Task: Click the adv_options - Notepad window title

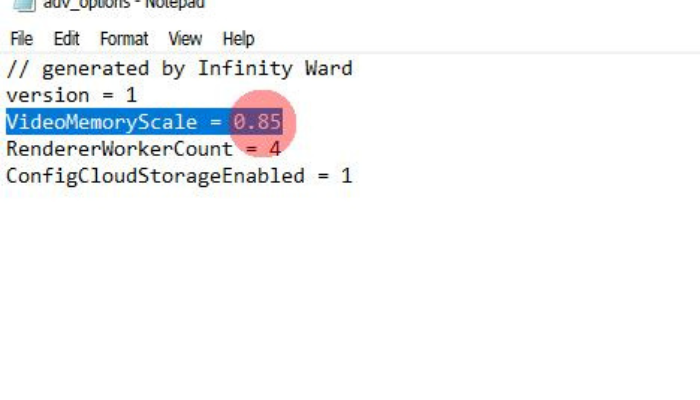Action: (x=124, y=5)
